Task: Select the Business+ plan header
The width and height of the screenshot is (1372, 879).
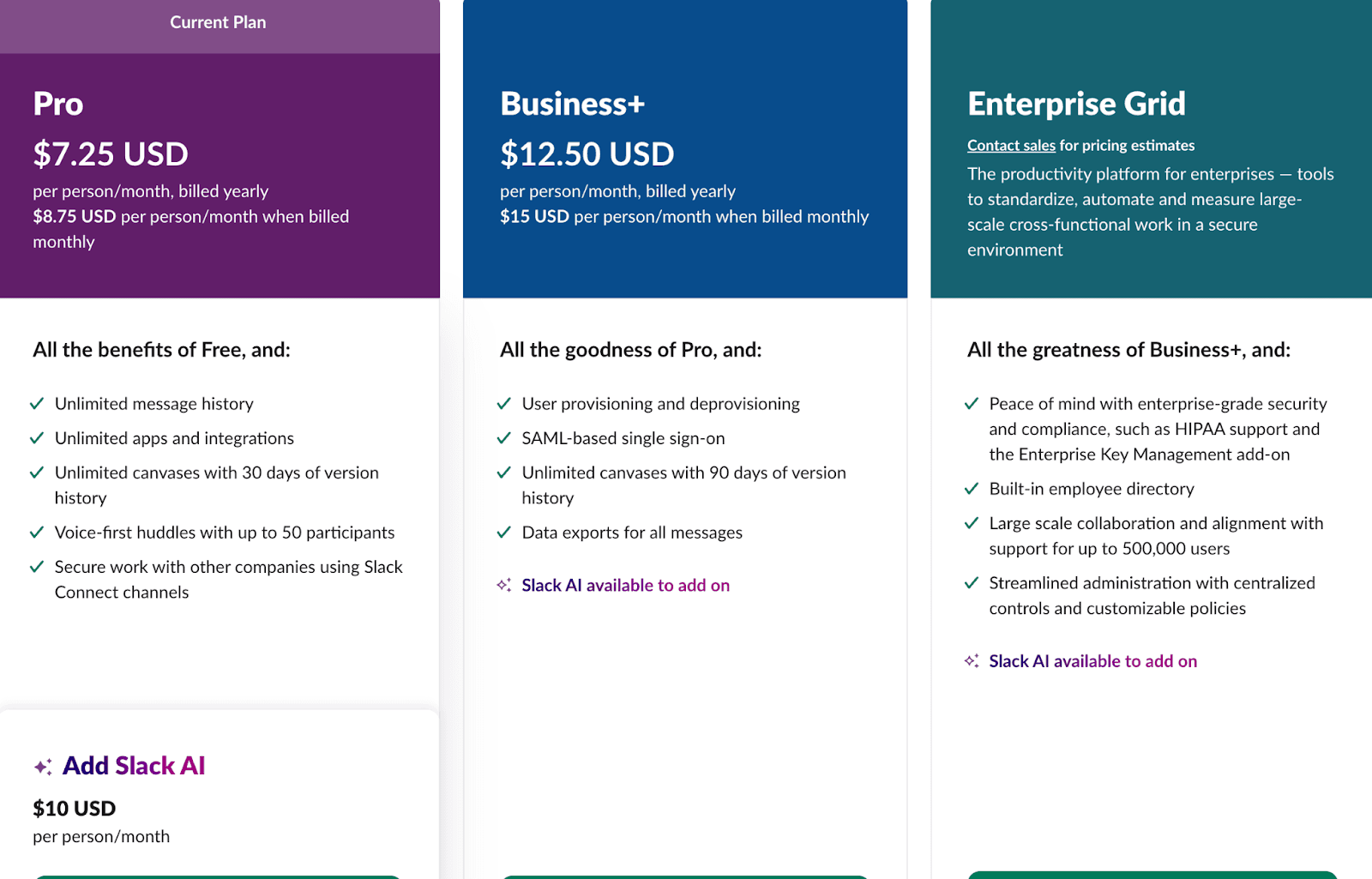Action: tap(573, 104)
